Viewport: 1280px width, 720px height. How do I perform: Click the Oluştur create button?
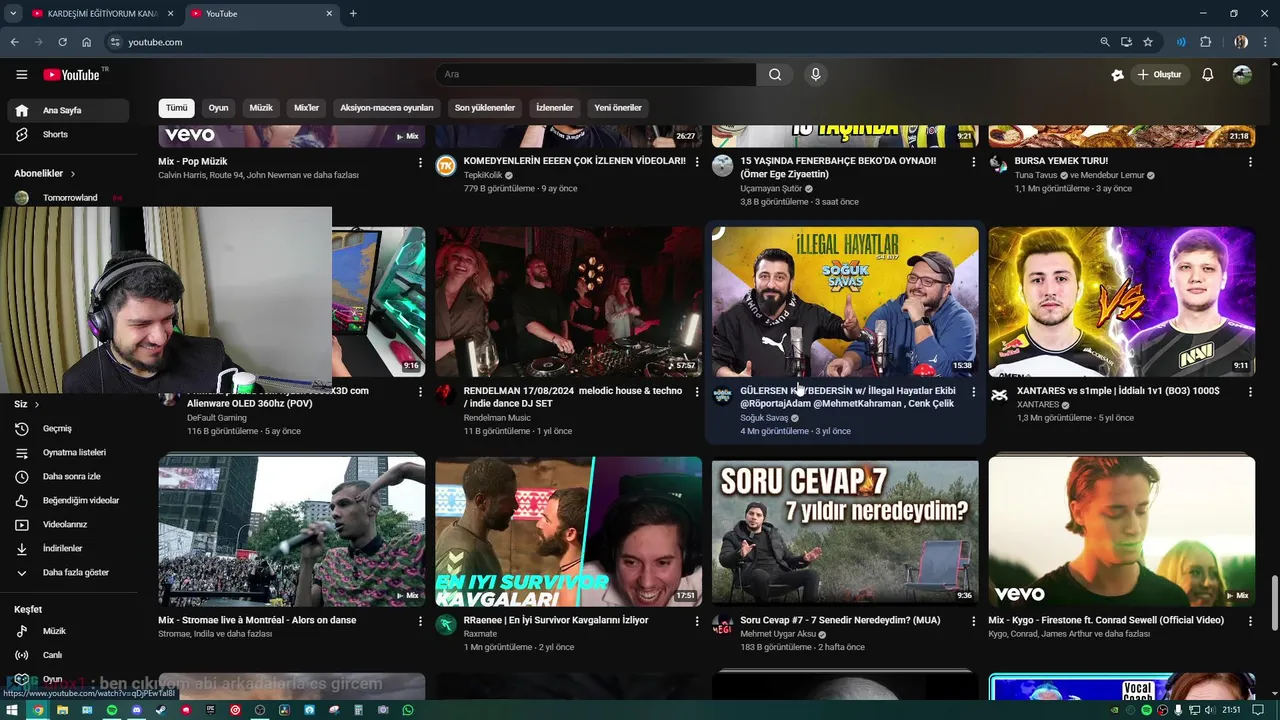tap(1159, 74)
